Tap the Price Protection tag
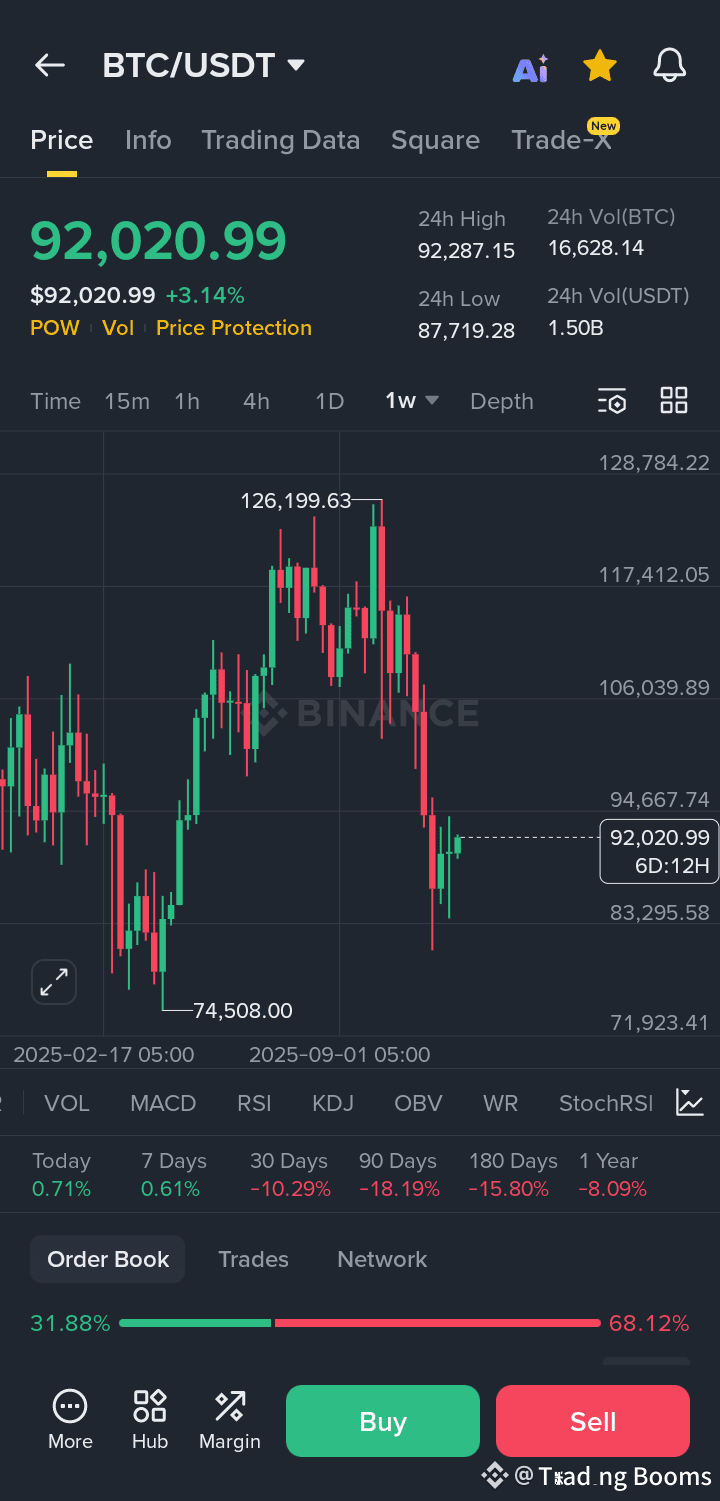 [x=234, y=328]
